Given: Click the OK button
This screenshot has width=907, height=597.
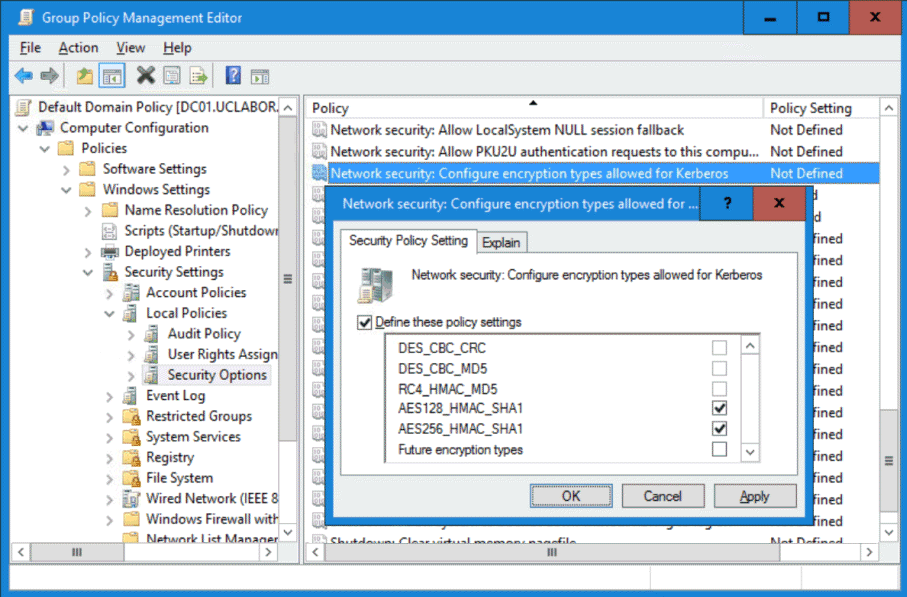Looking at the screenshot, I should click(x=570, y=496).
